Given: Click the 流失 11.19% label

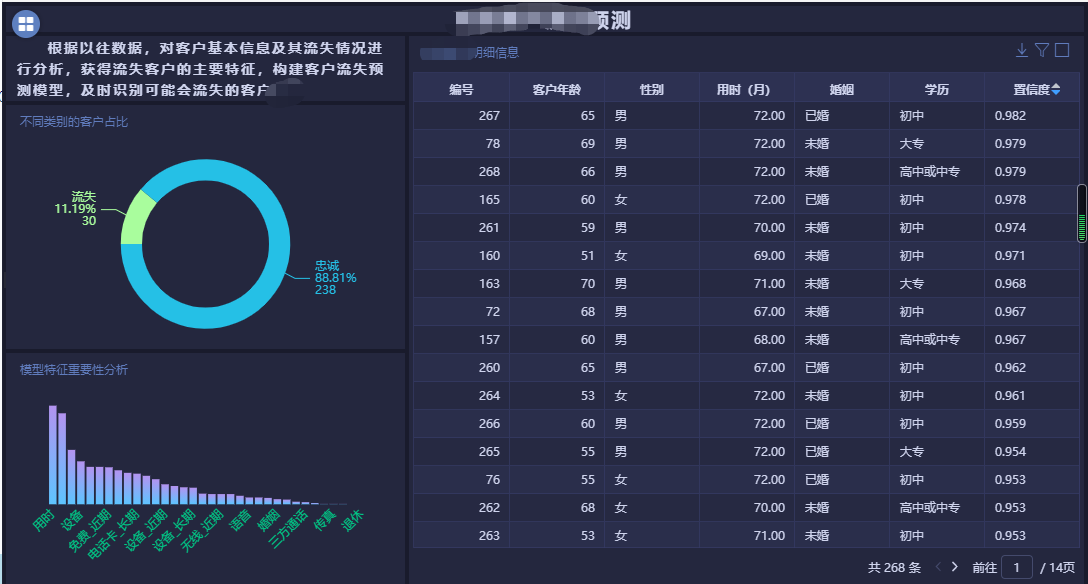Looking at the screenshot, I should [76, 209].
